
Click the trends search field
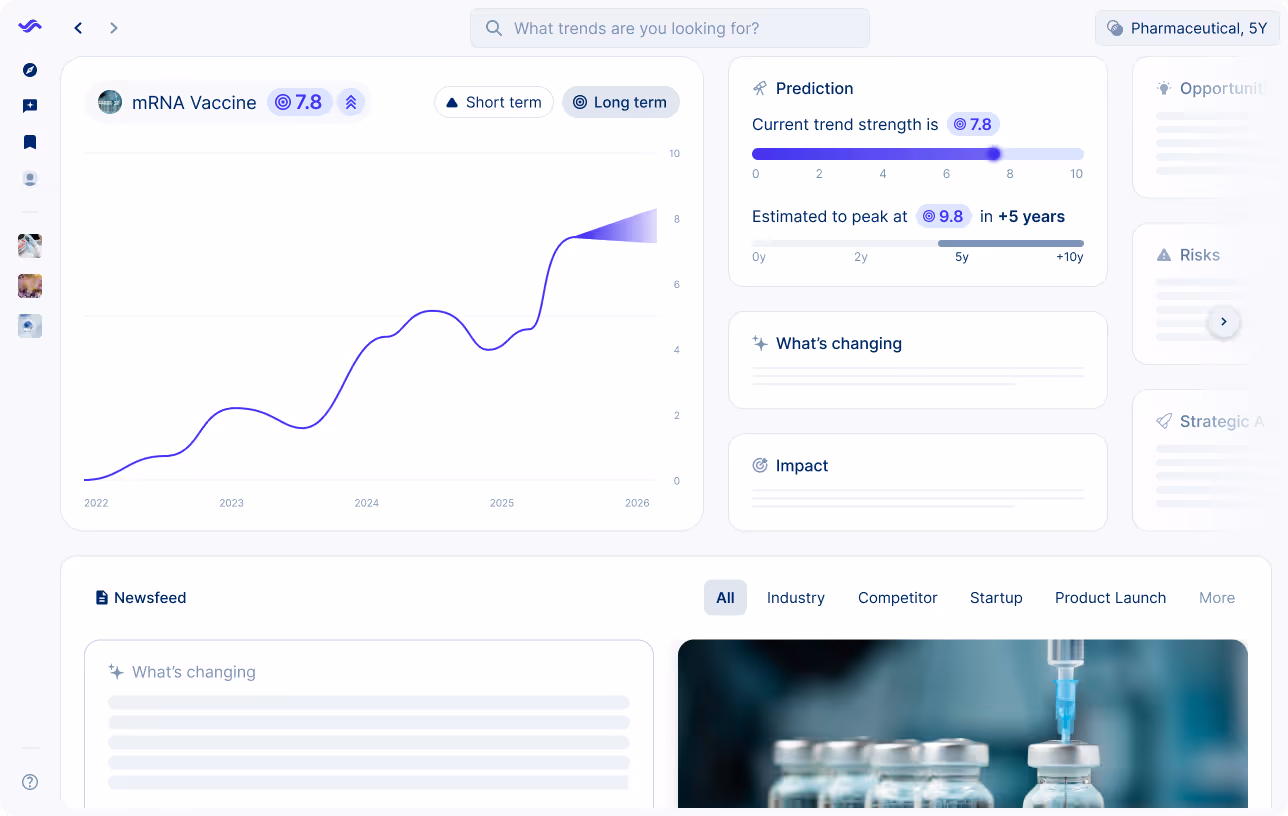[669, 28]
